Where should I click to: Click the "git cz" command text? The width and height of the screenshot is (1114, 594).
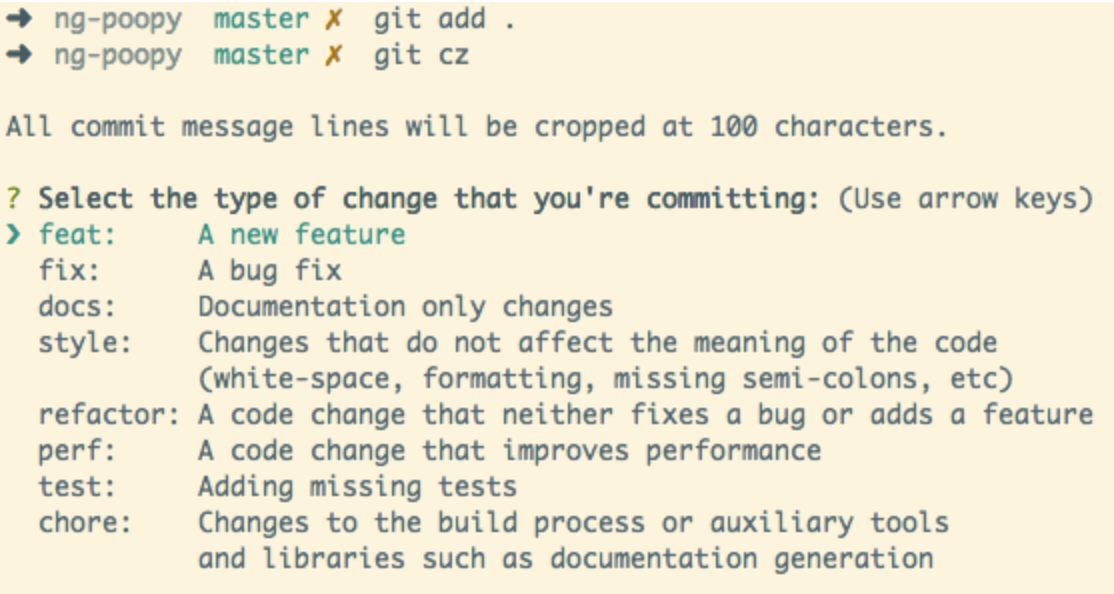(x=421, y=56)
